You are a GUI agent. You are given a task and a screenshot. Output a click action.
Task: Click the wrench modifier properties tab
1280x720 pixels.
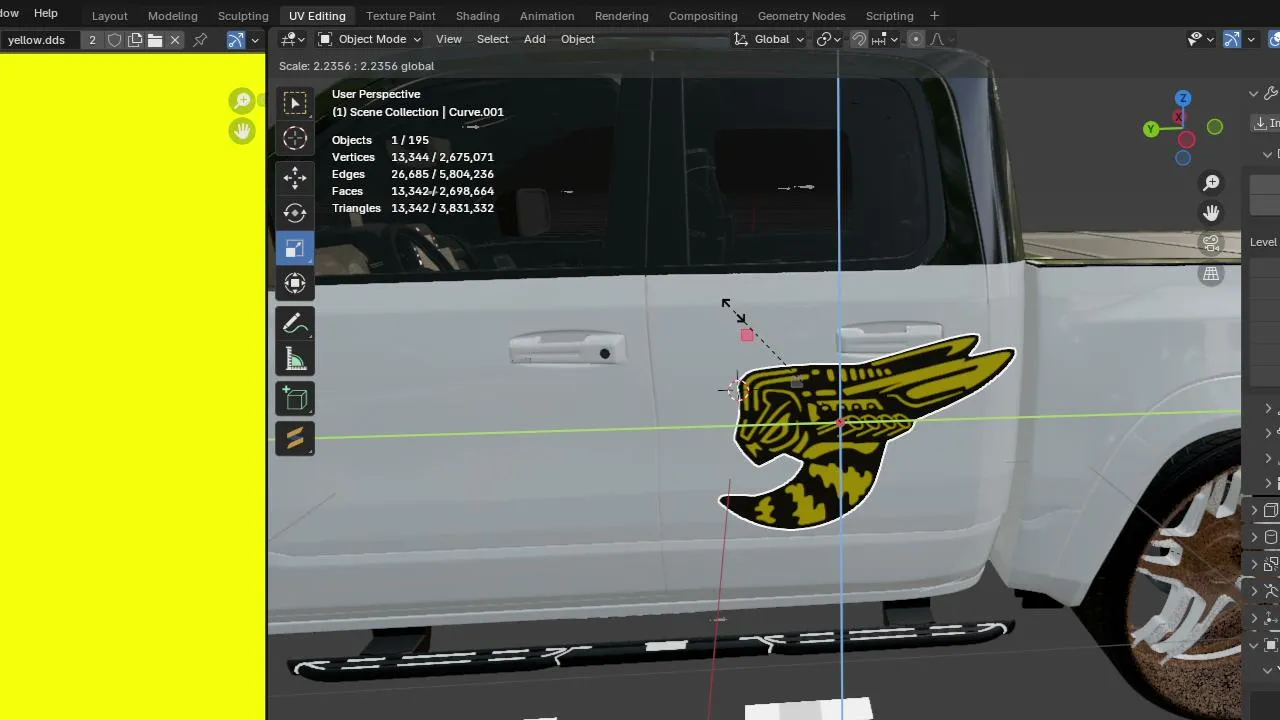1271,93
